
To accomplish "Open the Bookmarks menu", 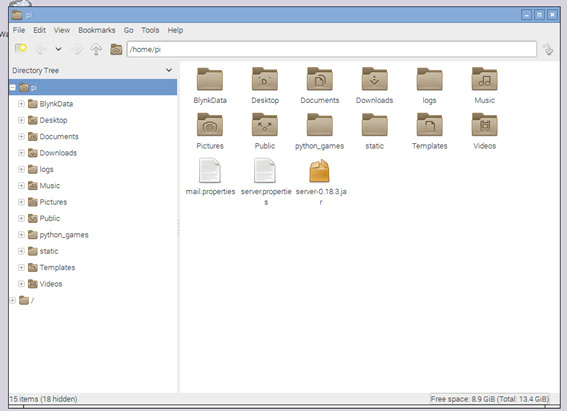I will pos(97,30).
